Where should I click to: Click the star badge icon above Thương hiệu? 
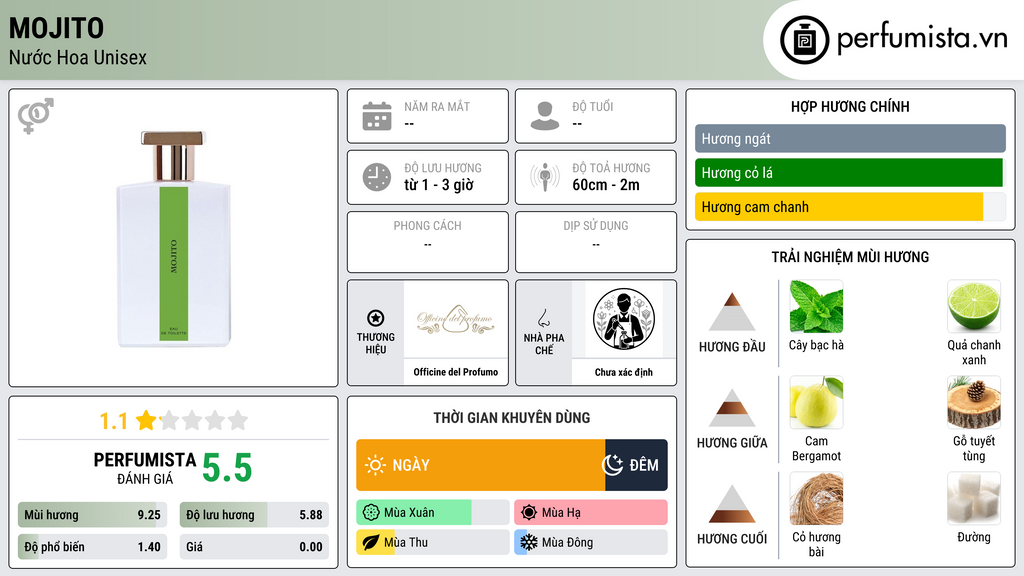(376, 318)
